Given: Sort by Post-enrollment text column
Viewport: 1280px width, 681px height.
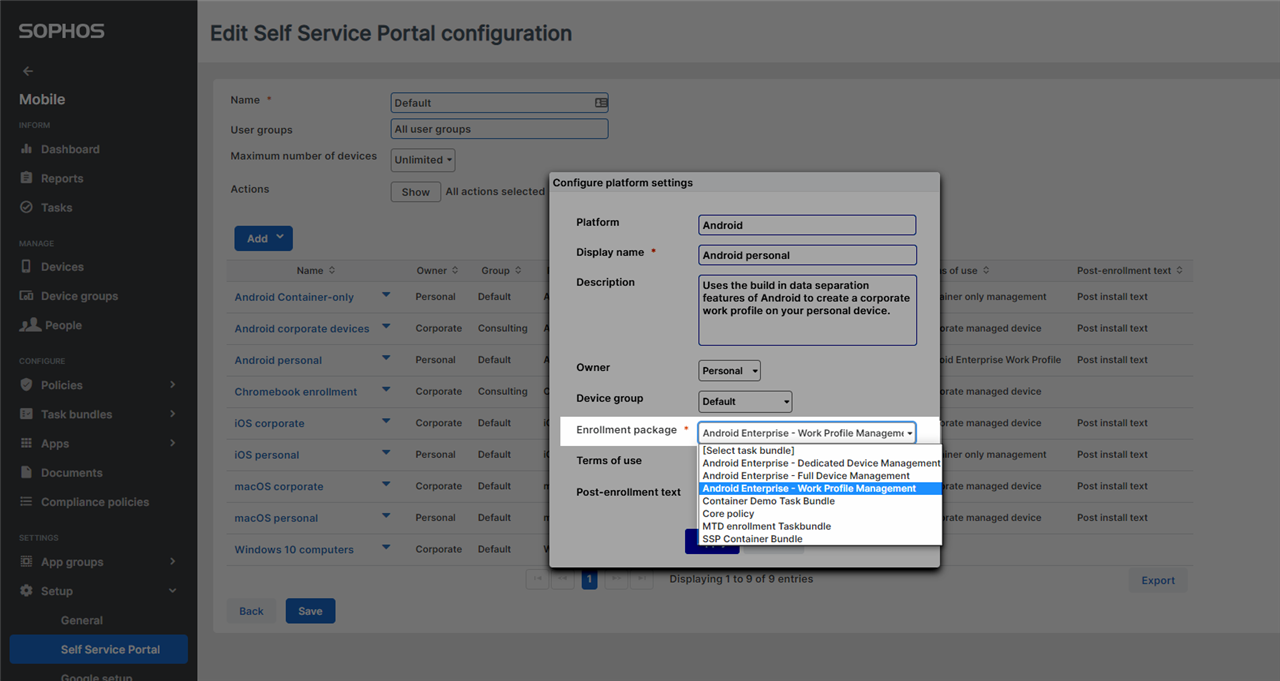Looking at the screenshot, I should pyautogui.click(x=1130, y=271).
